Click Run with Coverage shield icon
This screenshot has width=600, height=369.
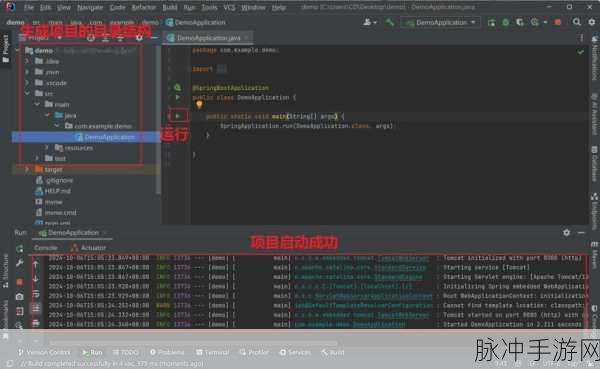point(519,23)
